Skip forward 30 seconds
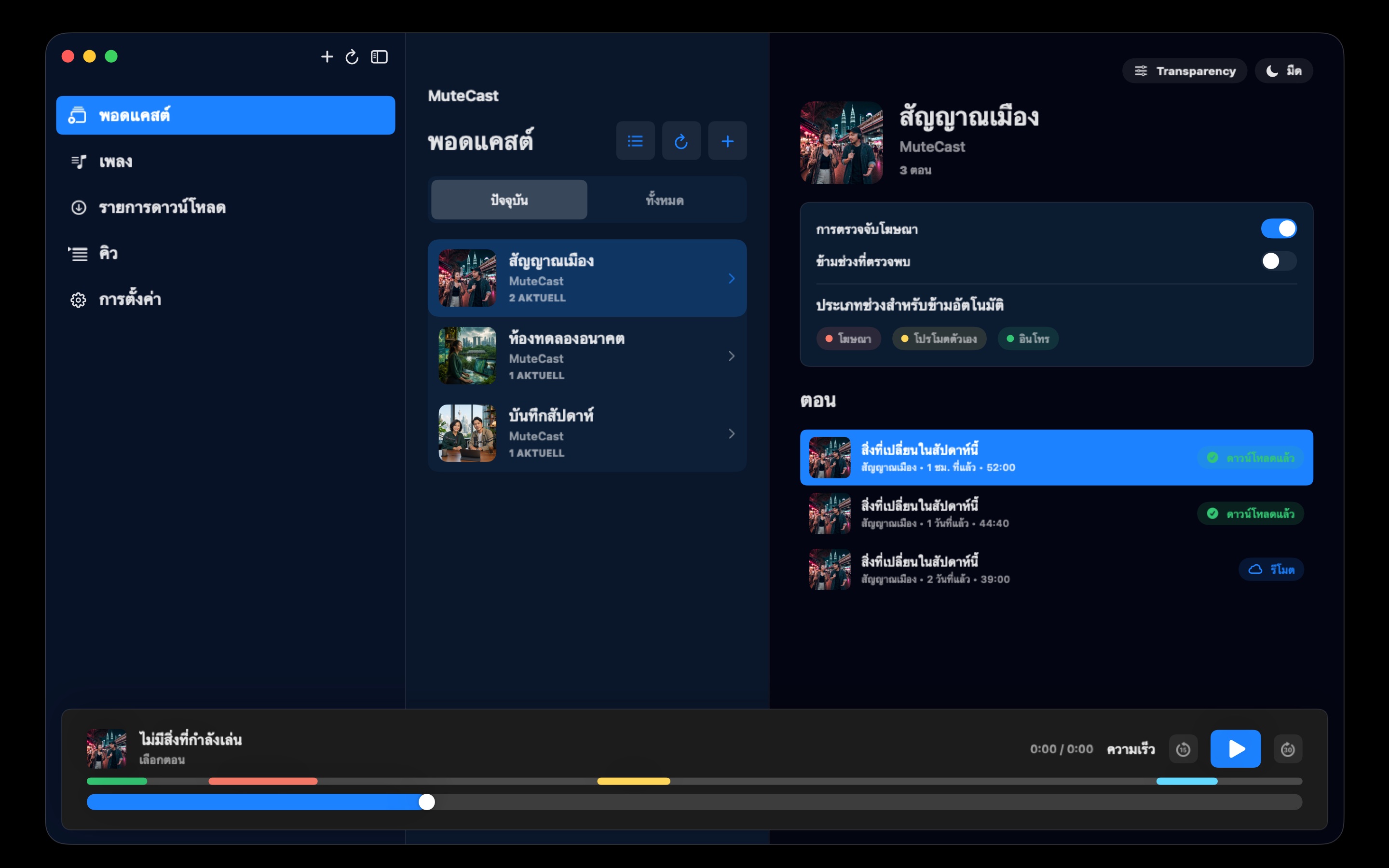The height and width of the screenshot is (868, 1389). coord(1287,748)
